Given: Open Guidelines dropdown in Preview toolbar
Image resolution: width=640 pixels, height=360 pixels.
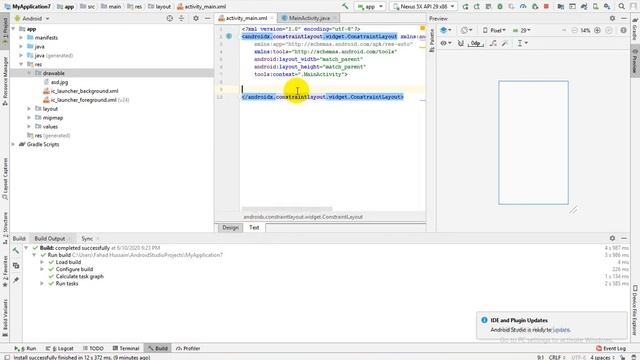Looking at the screenshot, I should (522, 43).
